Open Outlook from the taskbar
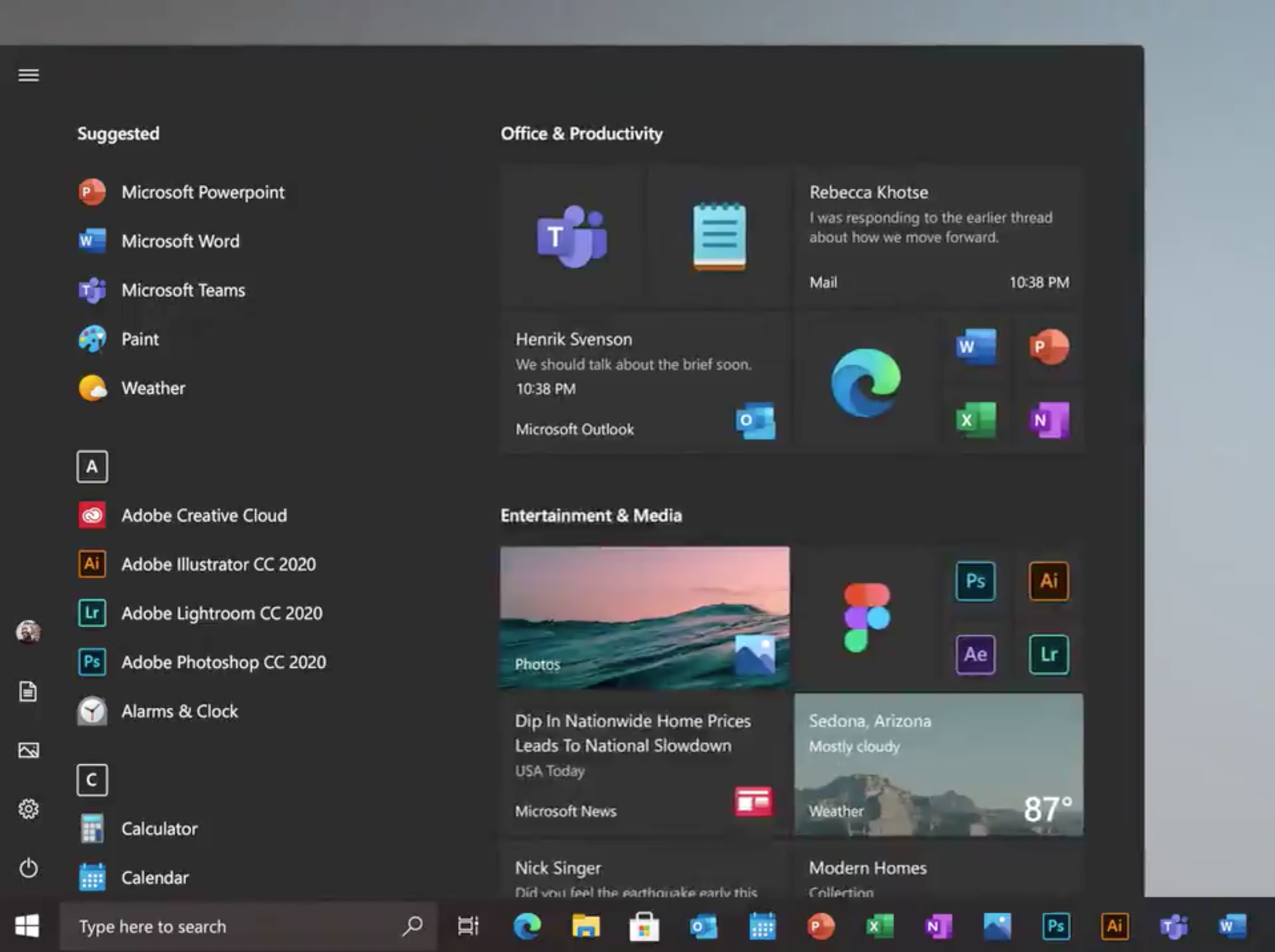Image resolution: width=1275 pixels, height=952 pixels. [703, 926]
